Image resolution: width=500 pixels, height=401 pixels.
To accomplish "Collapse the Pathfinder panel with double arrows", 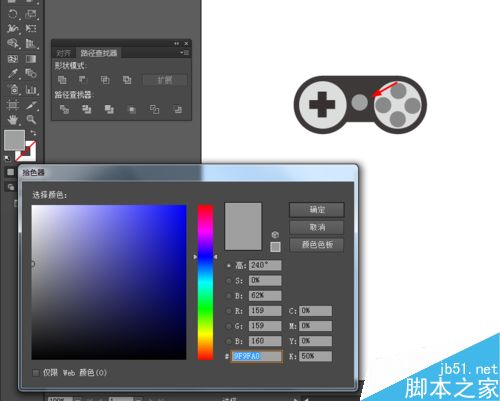I will point(176,43).
